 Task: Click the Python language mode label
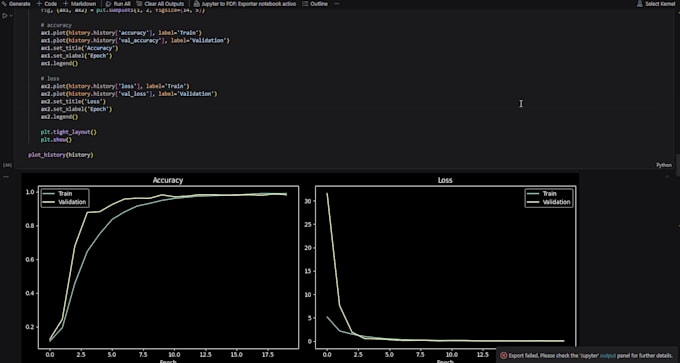click(x=664, y=165)
